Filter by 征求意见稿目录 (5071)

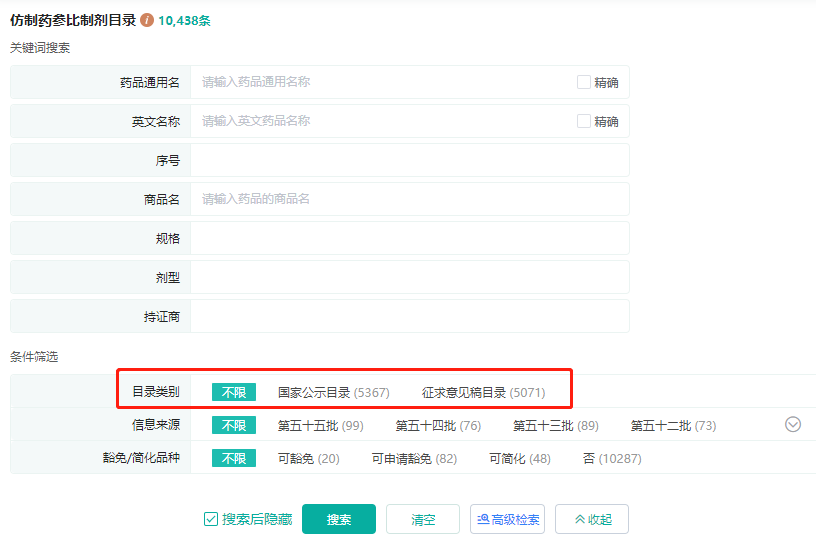(483, 392)
